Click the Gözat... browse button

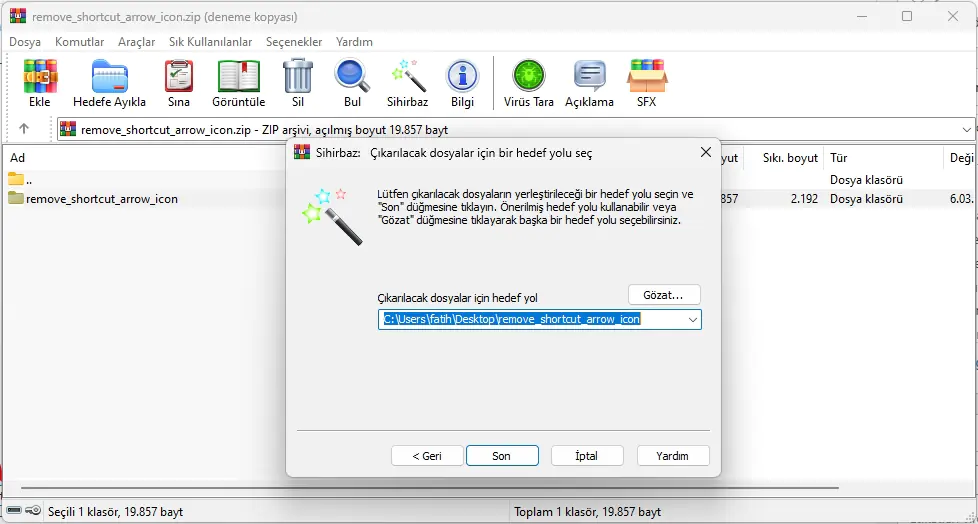click(x=664, y=295)
